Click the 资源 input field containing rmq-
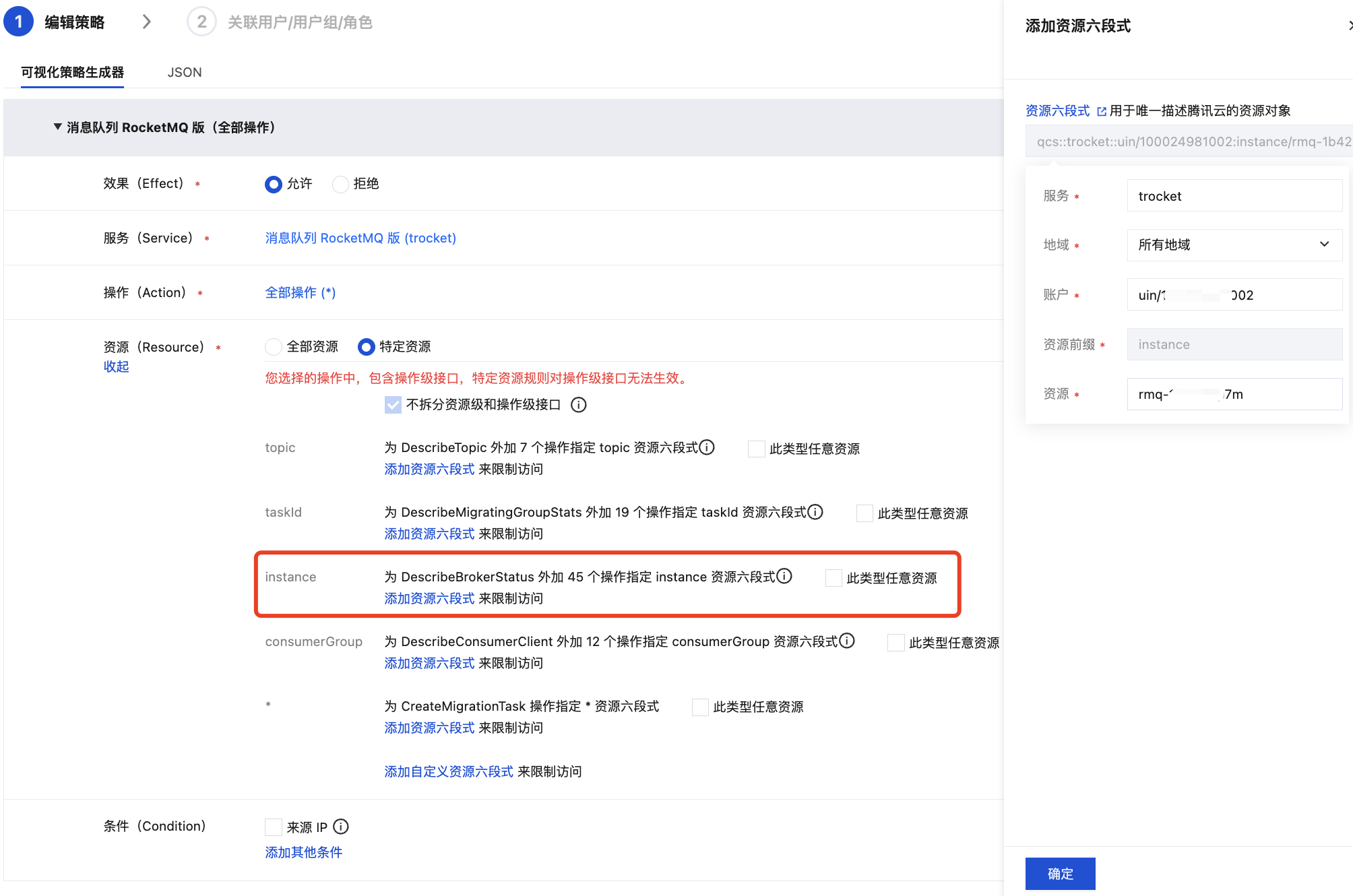The image size is (1353, 896). (x=1234, y=394)
